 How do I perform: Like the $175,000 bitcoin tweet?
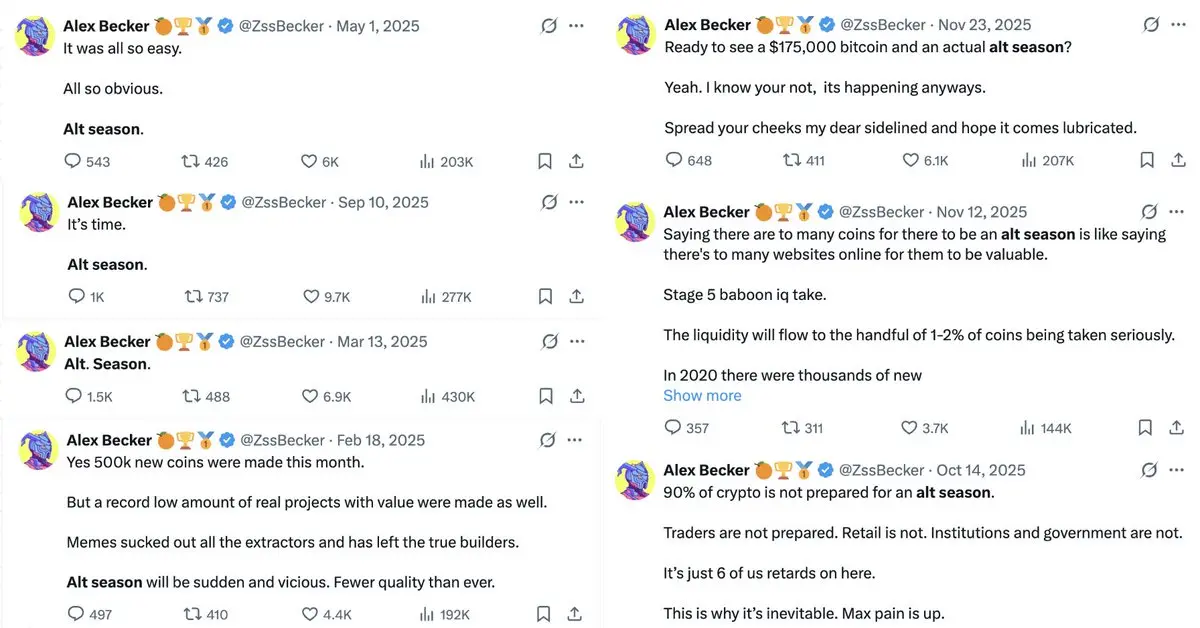[925, 159]
